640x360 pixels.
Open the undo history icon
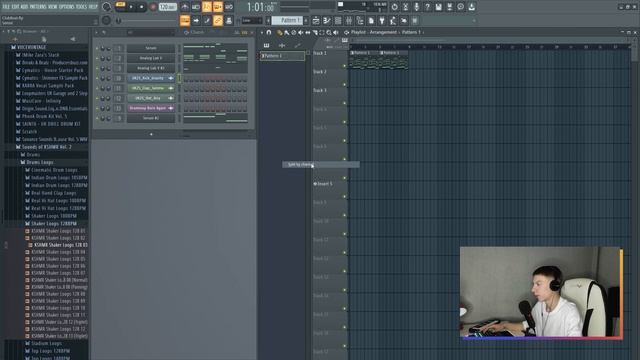click(394, 7)
